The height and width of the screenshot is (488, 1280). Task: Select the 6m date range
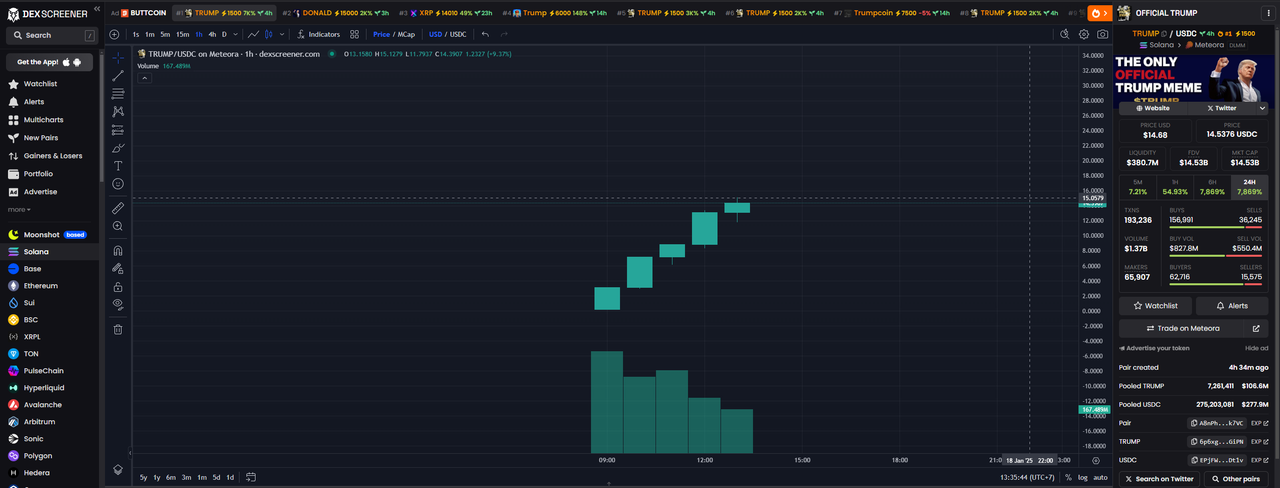click(x=171, y=477)
